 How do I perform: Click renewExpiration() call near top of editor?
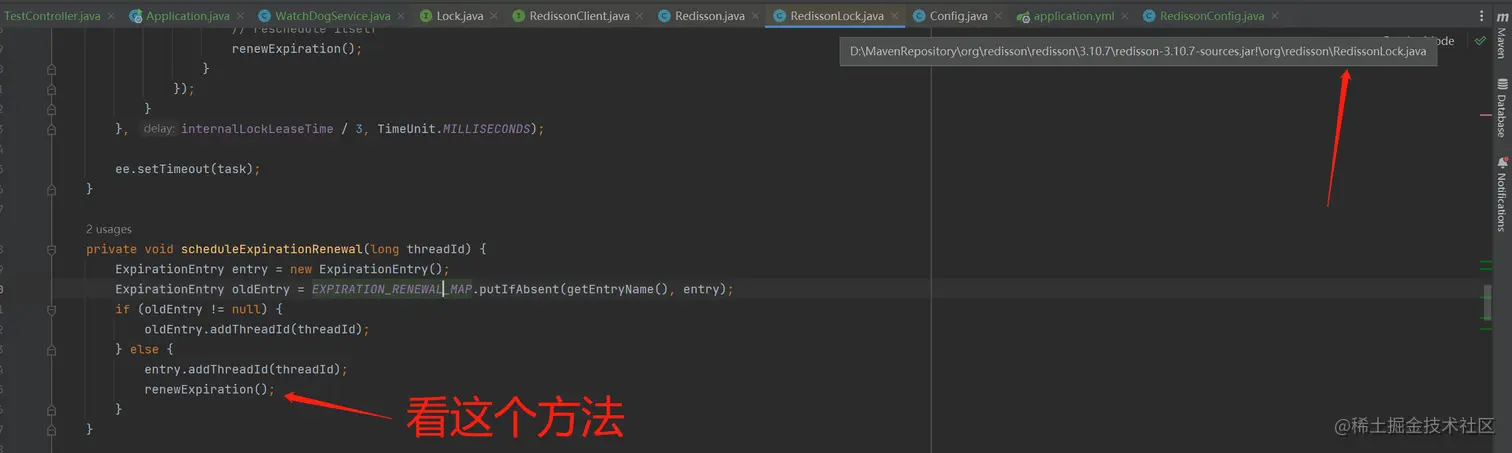(297, 49)
